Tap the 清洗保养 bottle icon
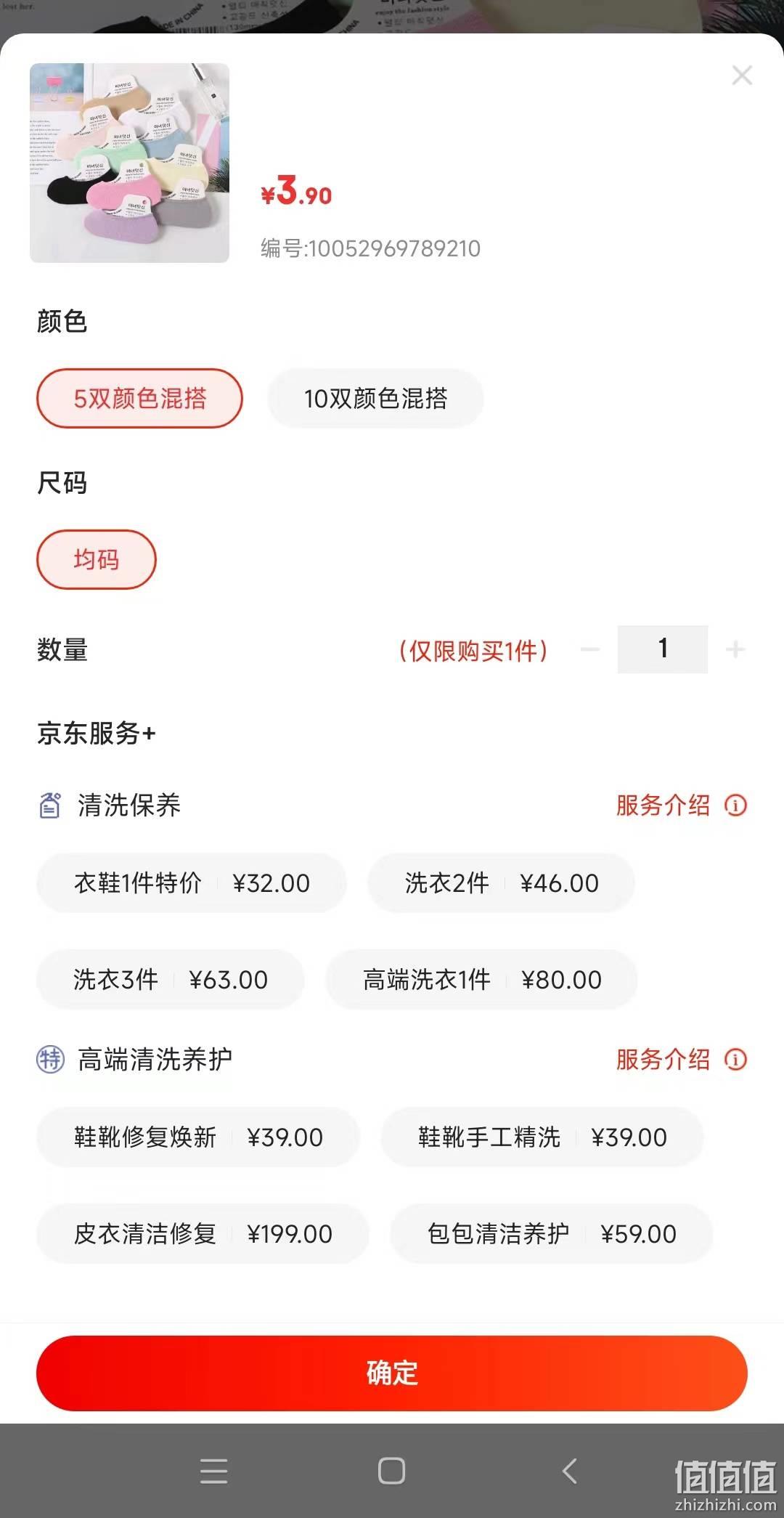 click(49, 805)
